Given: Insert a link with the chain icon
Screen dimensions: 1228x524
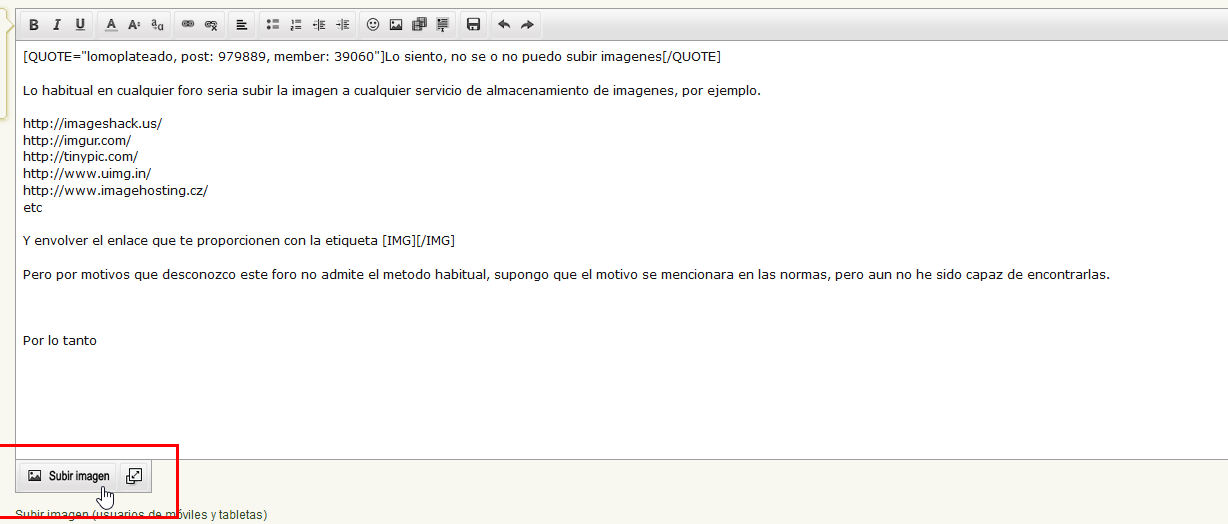Looking at the screenshot, I should point(188,24).
